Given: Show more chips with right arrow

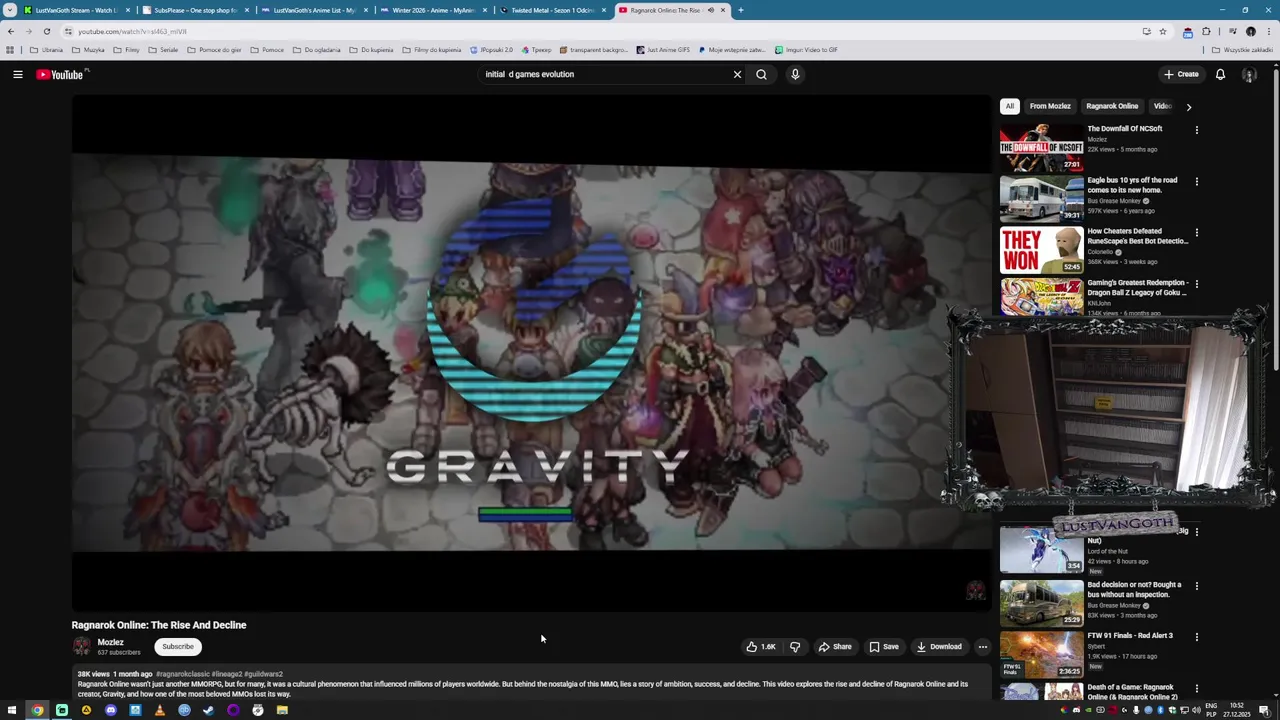Looking at the screenshot, I should [1188, 106].
